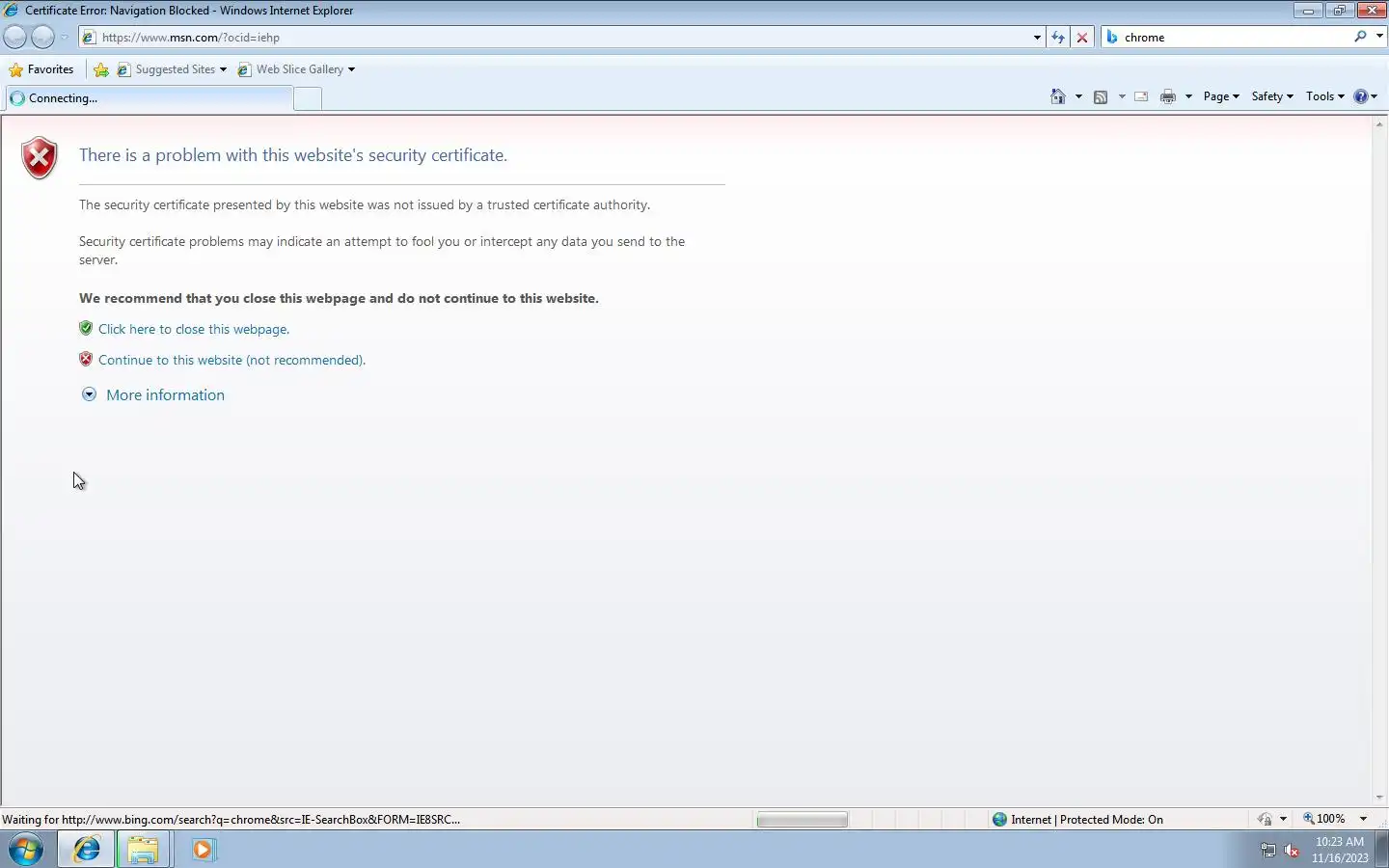Click the Internet Protected Mode status zone
The image size is (1389, 868).
[x=1087, y=820]
